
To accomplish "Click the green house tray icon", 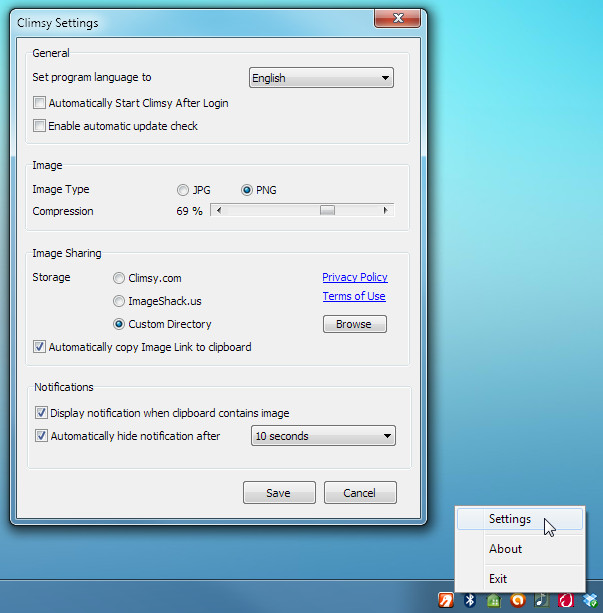I will coord(494,600).
